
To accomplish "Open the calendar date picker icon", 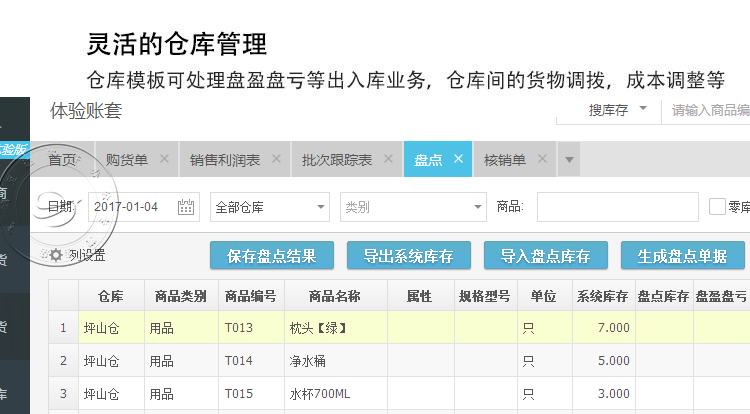I will [186, 207].
